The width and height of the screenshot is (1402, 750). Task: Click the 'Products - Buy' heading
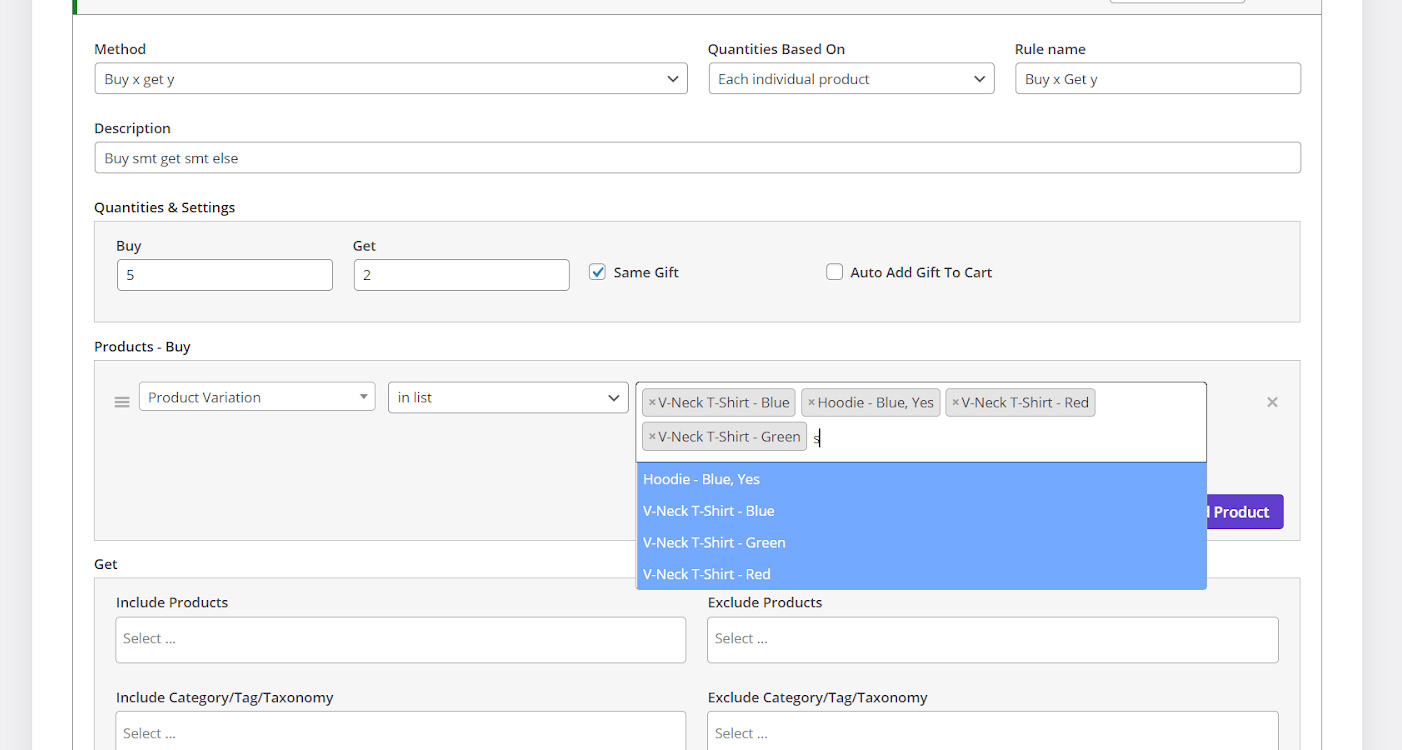(142, 347)
